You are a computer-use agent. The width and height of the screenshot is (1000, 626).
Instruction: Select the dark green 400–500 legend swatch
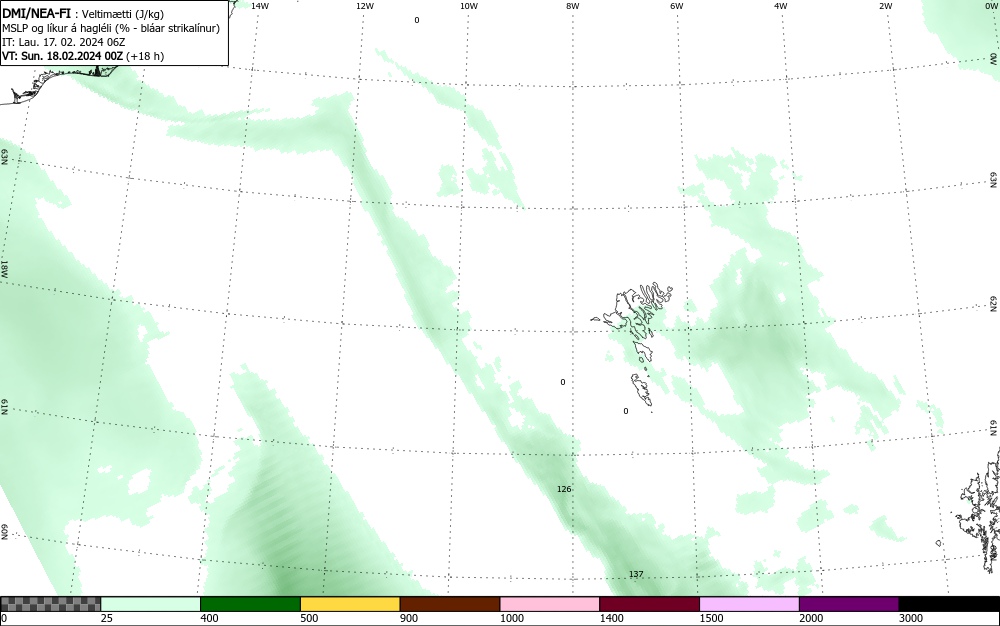(250, 604)
